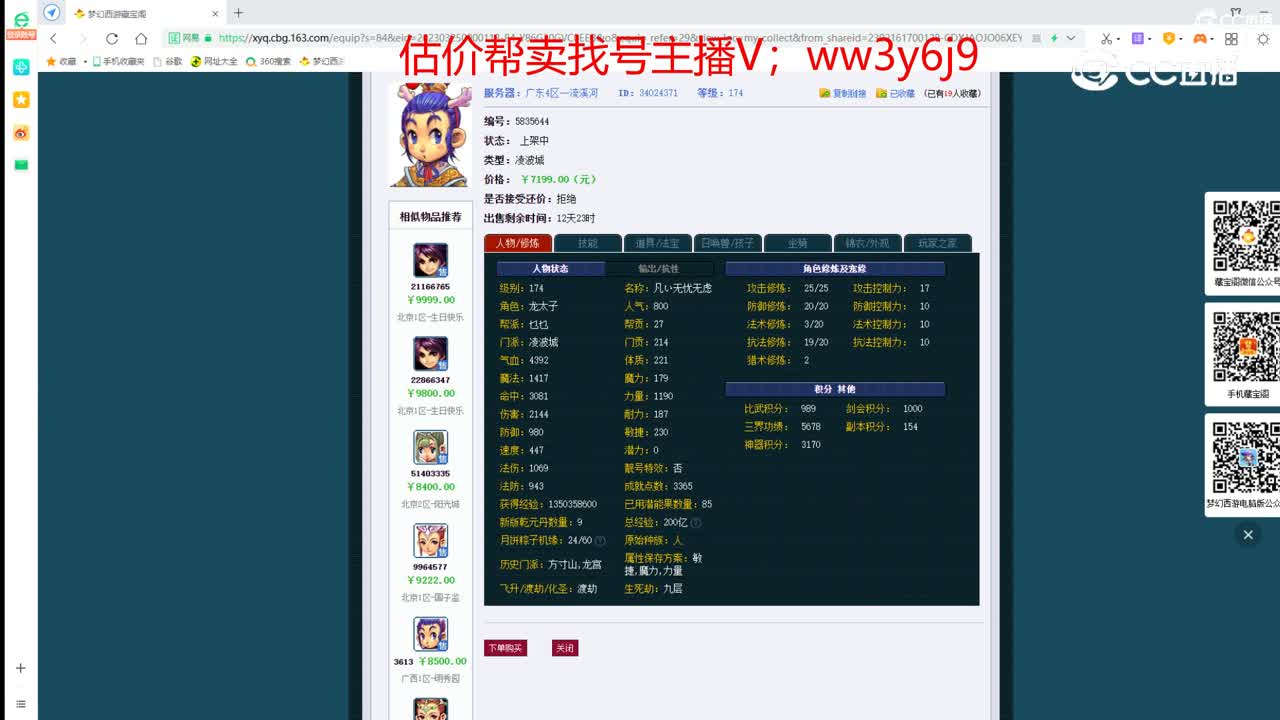Viewport: 1280px width, 720px height.
Task: Click help icon next to 总经验 200亿
Action: coord(696,523)
